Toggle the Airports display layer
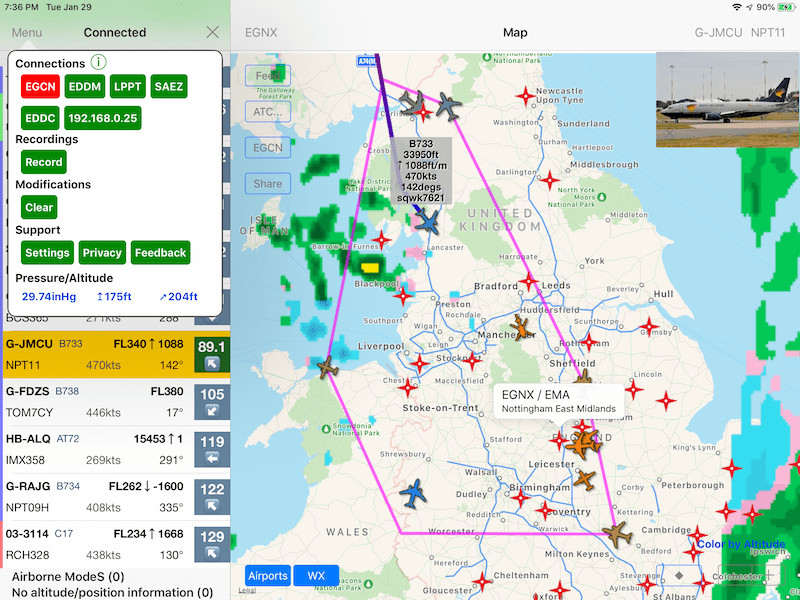800x600 pixels. pos(268,575)
